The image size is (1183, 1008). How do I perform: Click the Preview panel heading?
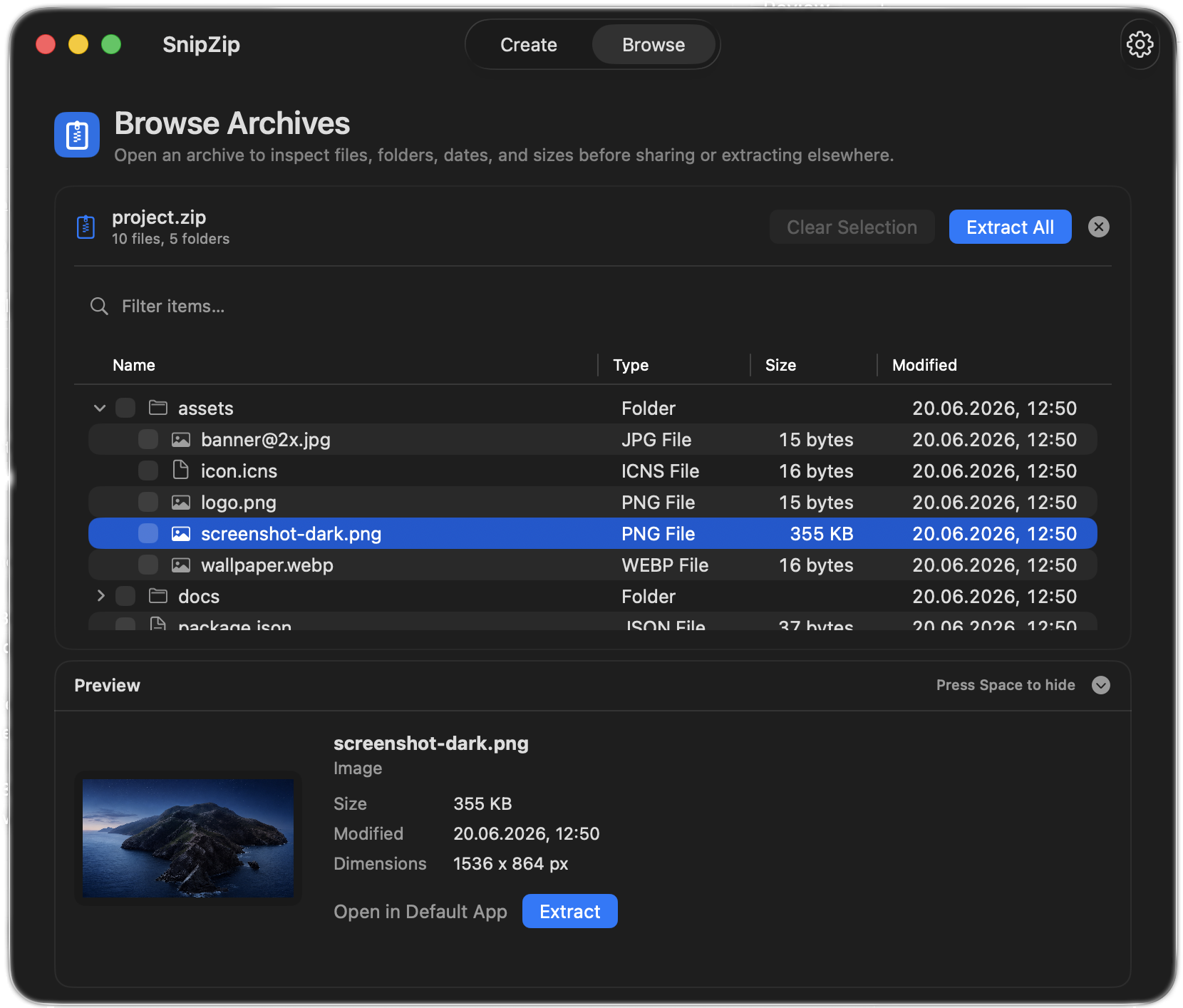point(108,685)
